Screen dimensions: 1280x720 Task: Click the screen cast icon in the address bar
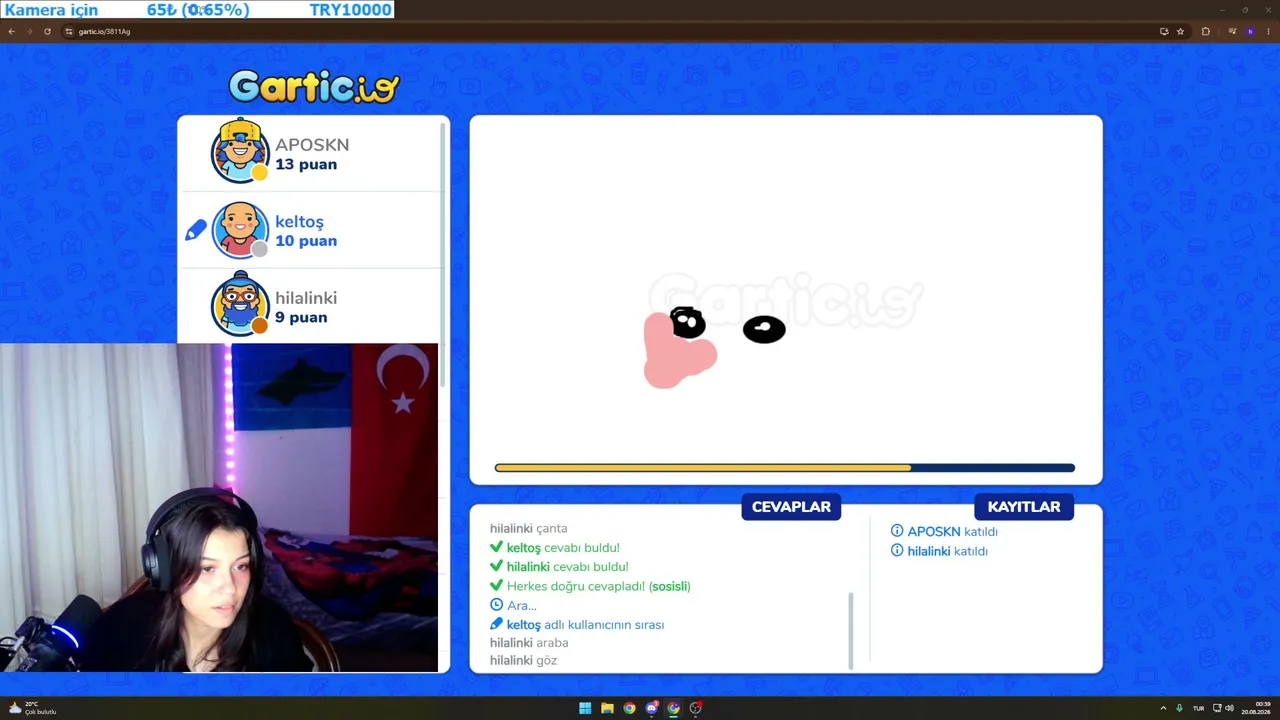tap(1164, 31)
